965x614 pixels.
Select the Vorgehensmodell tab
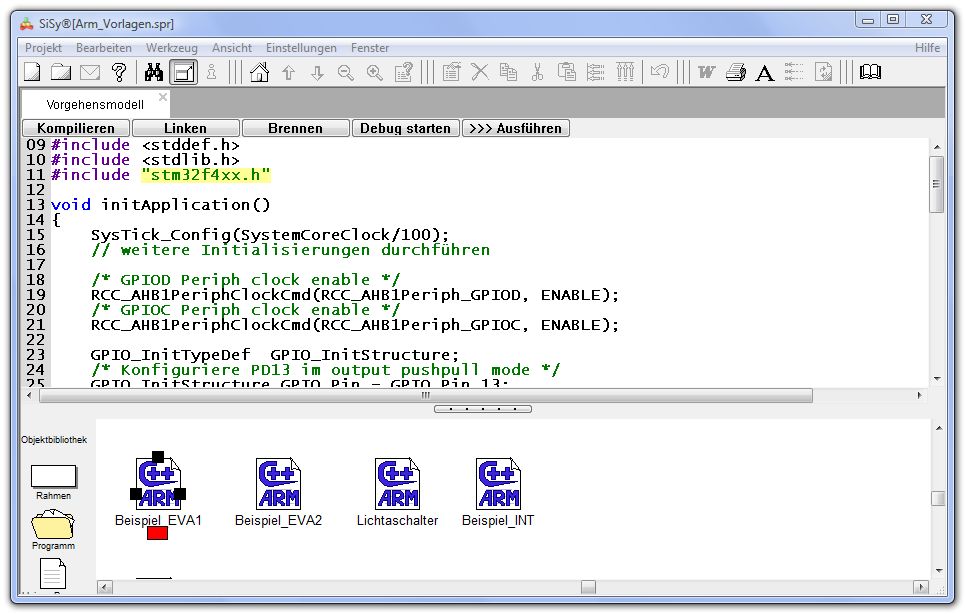(x=95, y=104)
